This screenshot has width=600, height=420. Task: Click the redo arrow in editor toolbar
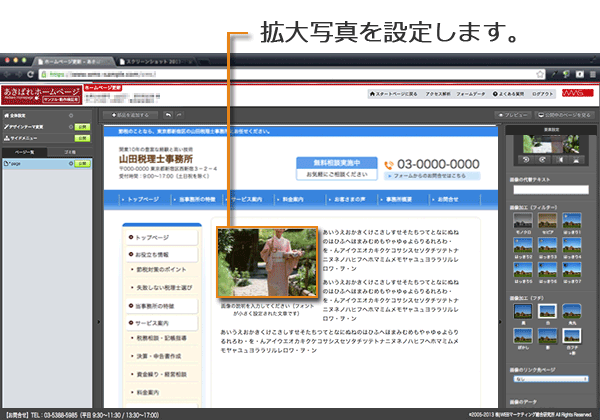[x=179, y=116]
